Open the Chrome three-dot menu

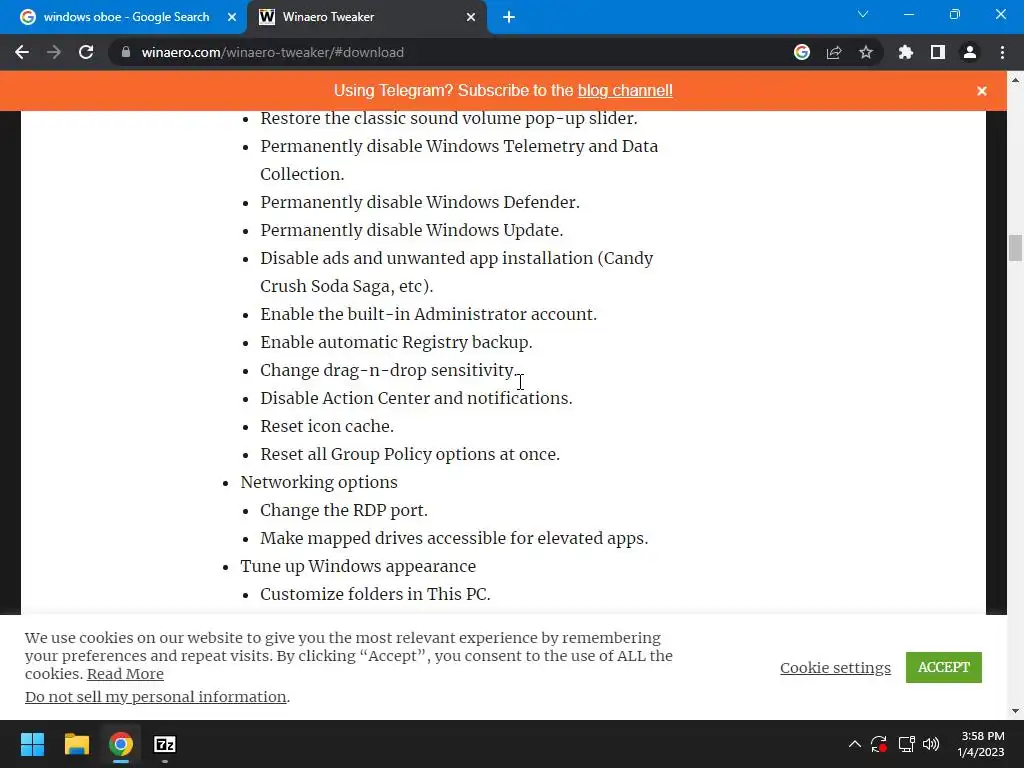(x=1002, y=52)
